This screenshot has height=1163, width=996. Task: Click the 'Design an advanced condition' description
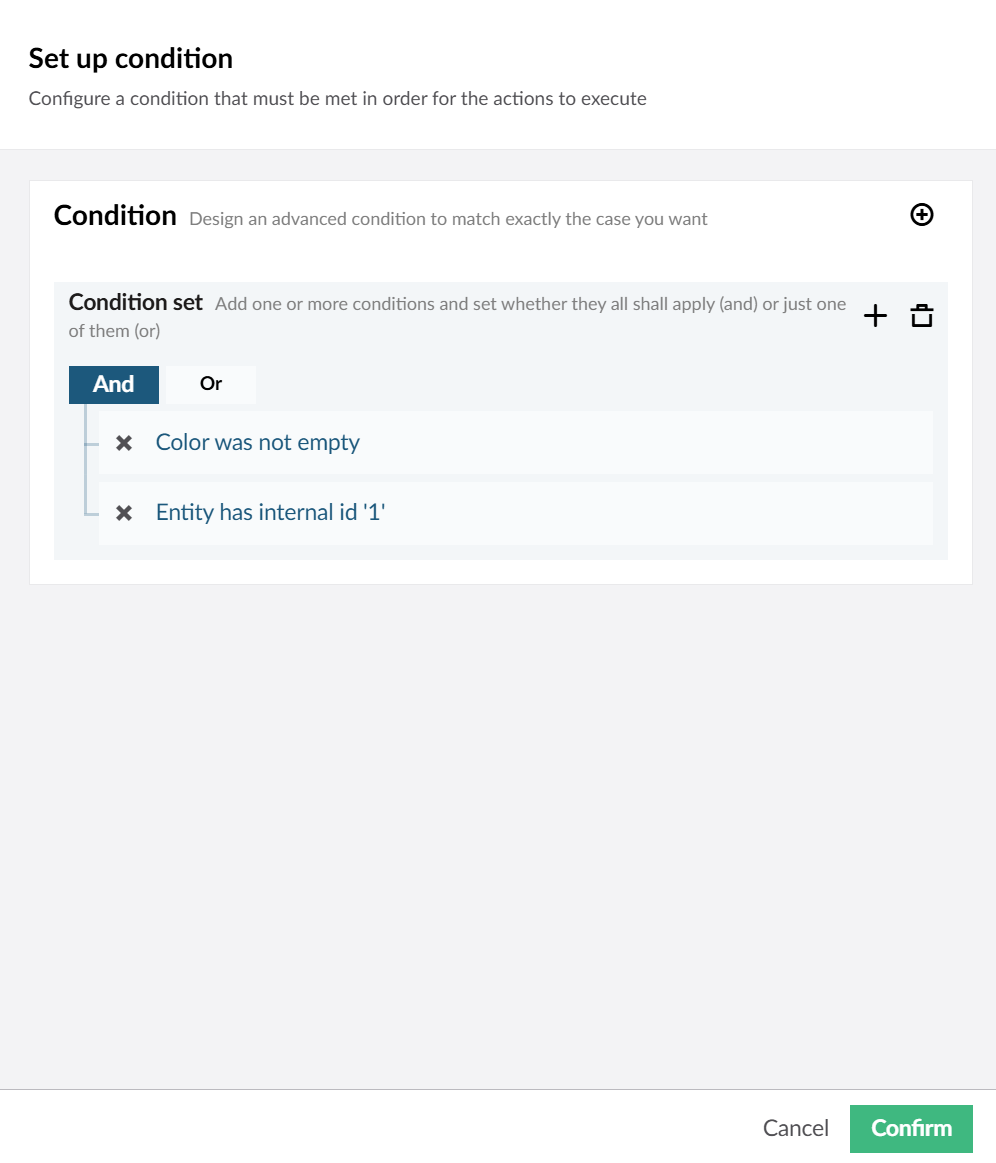point(448,219)
